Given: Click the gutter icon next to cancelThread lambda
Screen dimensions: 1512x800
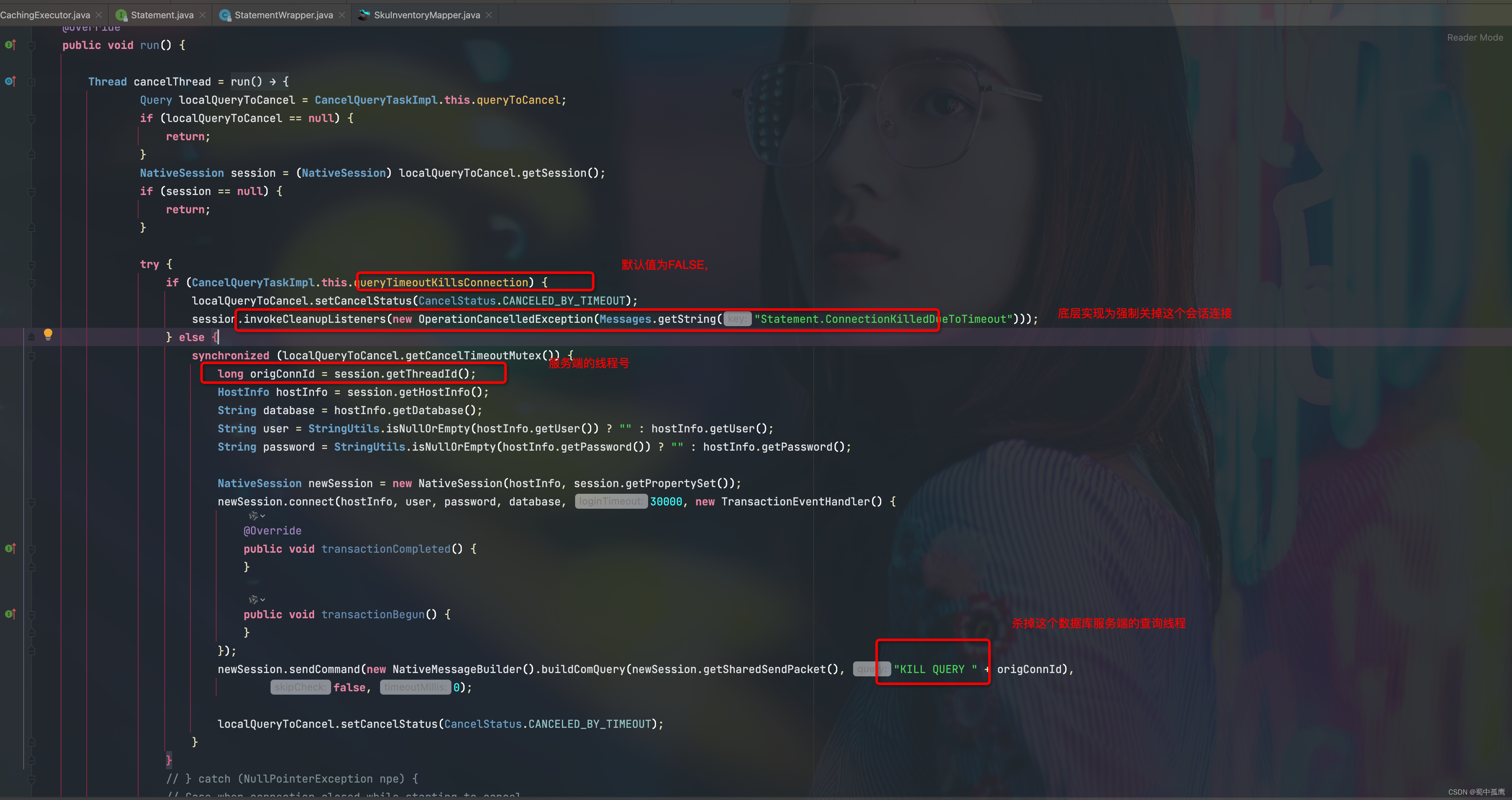Looking at the screenshot, I should (x=10, y=81).
